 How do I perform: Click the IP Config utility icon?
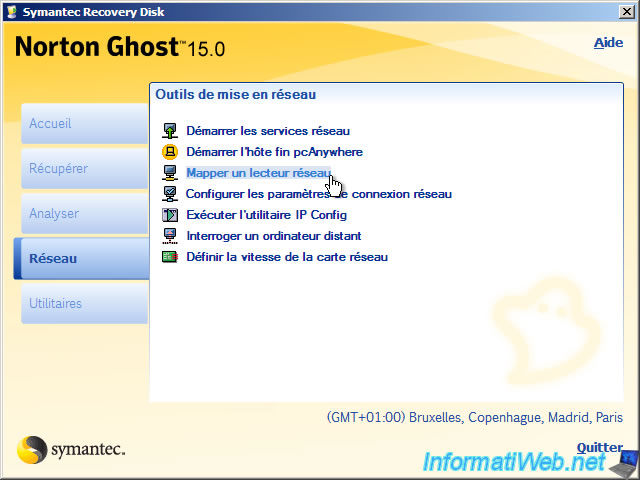click(x=170, y=215)
